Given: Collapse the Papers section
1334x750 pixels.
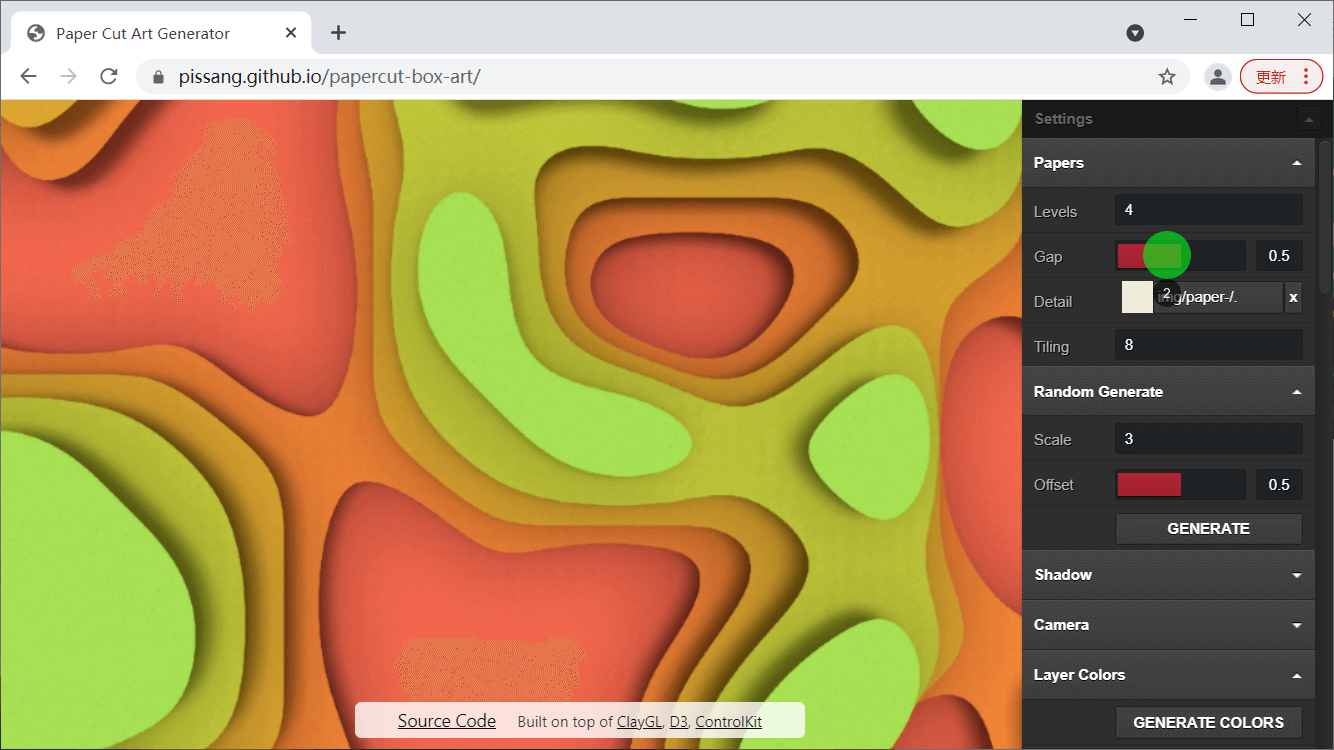Looking at the screenshot, I should [x=1297, y=163].
